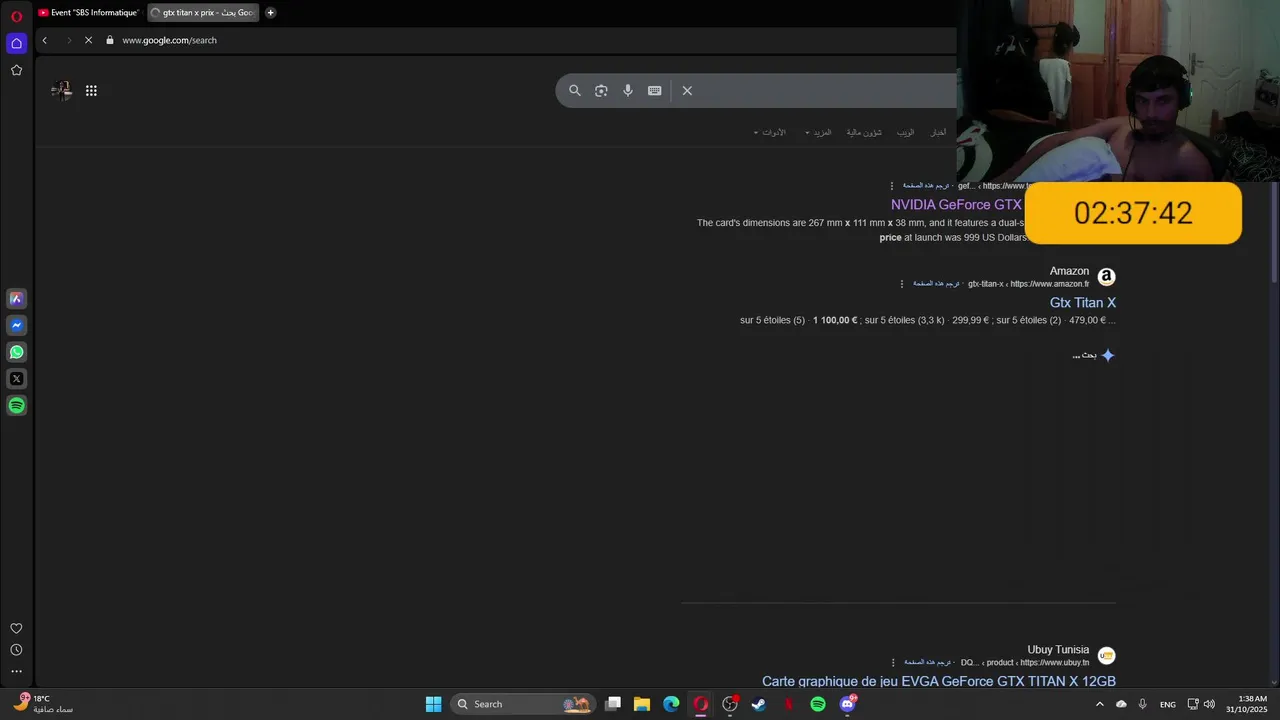Open the three-dot menu on NVIDIA result
Viewport: 1280px width, 720px height.
pyautogui.click(x=892, y=186)
